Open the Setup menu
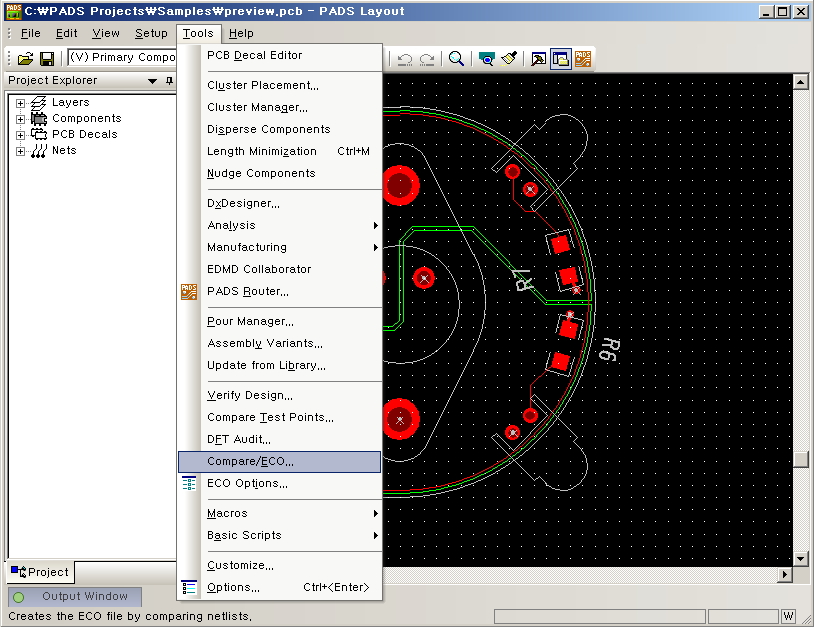814x627 pixels. pos(151,33)
